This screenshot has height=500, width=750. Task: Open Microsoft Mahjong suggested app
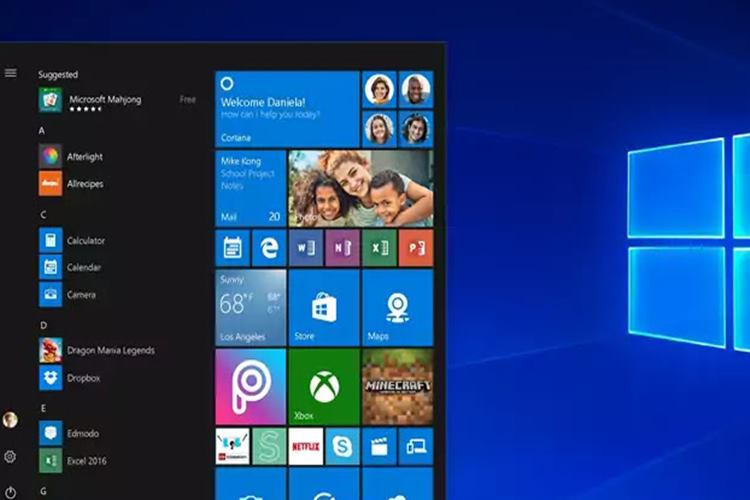(x=117, y=100)
